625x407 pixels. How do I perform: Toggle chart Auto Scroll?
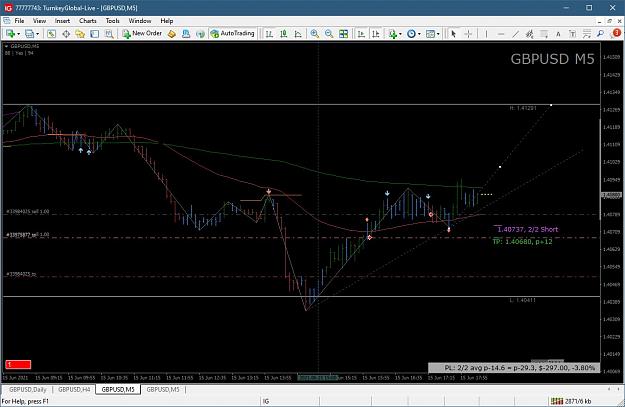pos(361,34)
